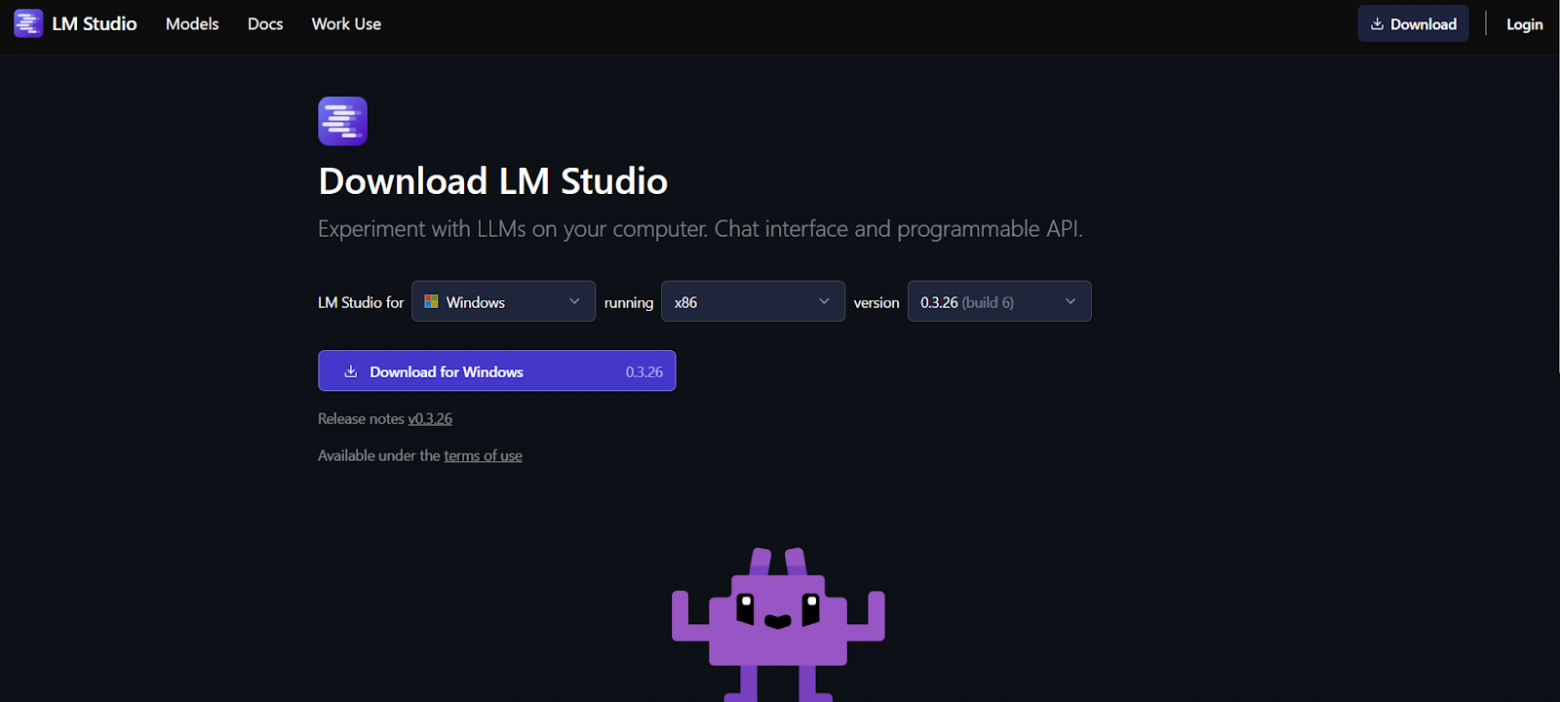Click the 'LM Studio for' label

[361, 302]
